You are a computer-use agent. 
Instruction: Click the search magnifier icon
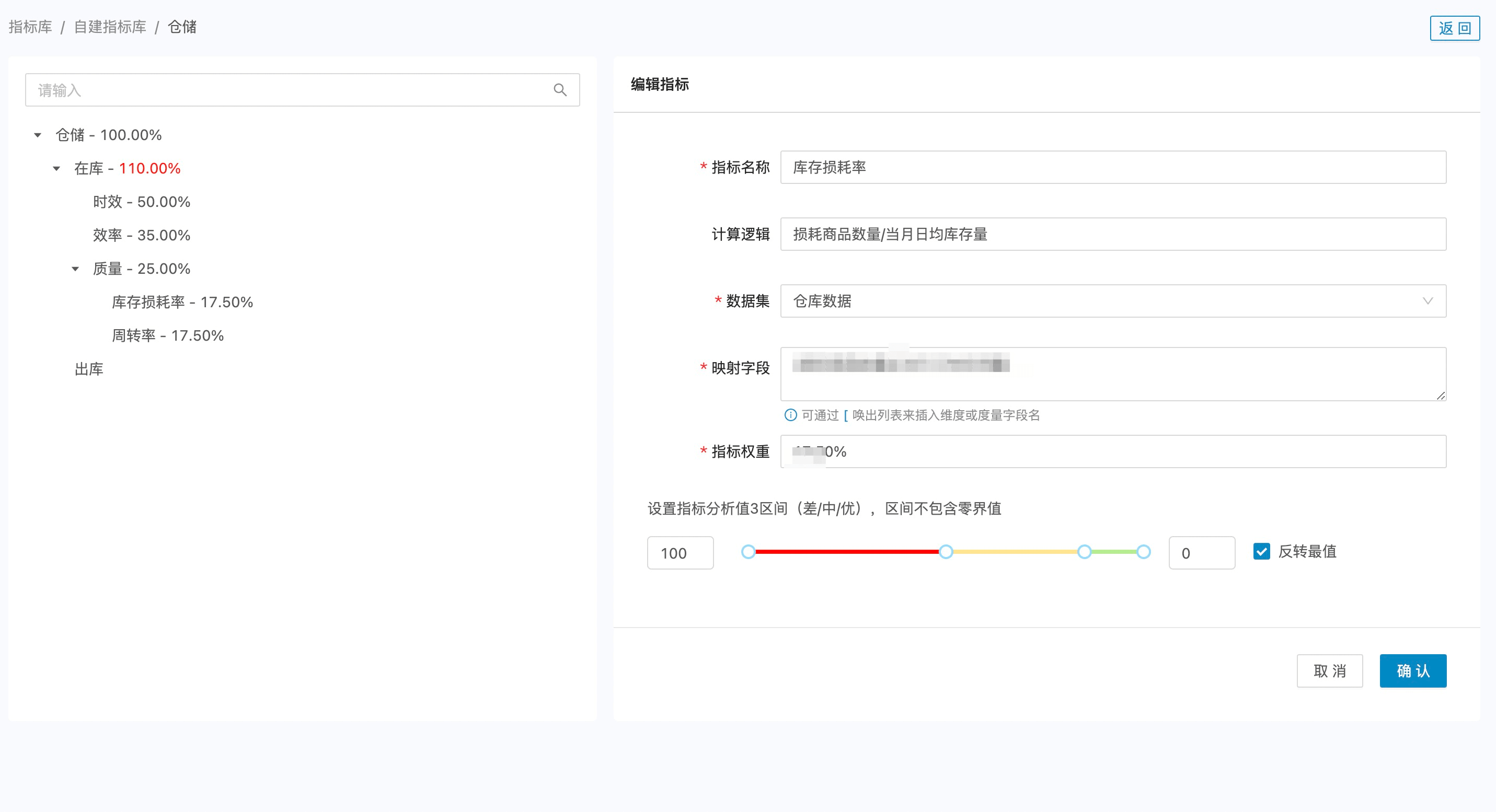coord(560,90)
